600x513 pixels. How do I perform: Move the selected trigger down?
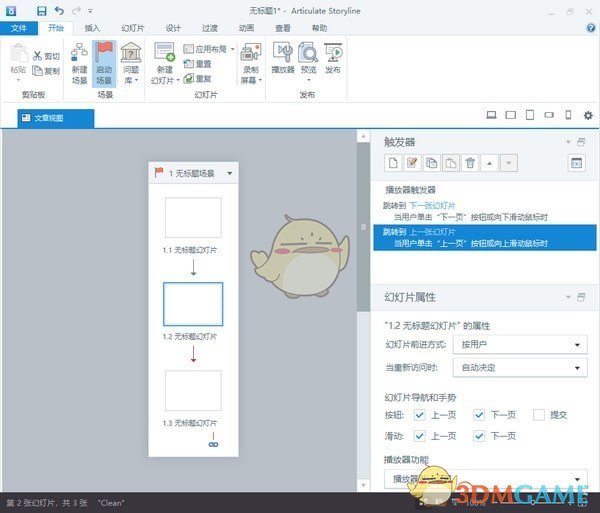pyautogui.click(x=509, y=163)
